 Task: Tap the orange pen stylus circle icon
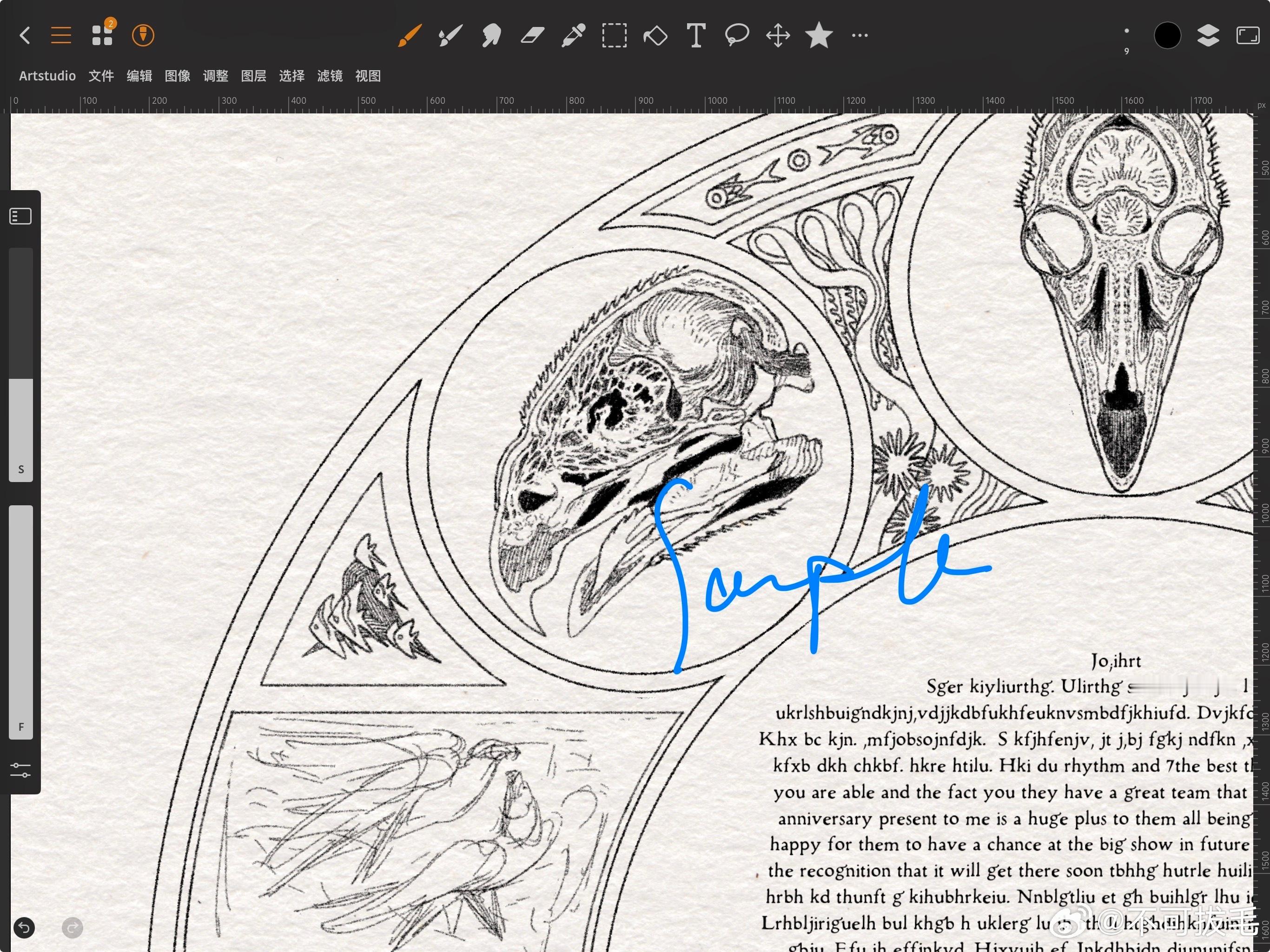pos(143,36)
